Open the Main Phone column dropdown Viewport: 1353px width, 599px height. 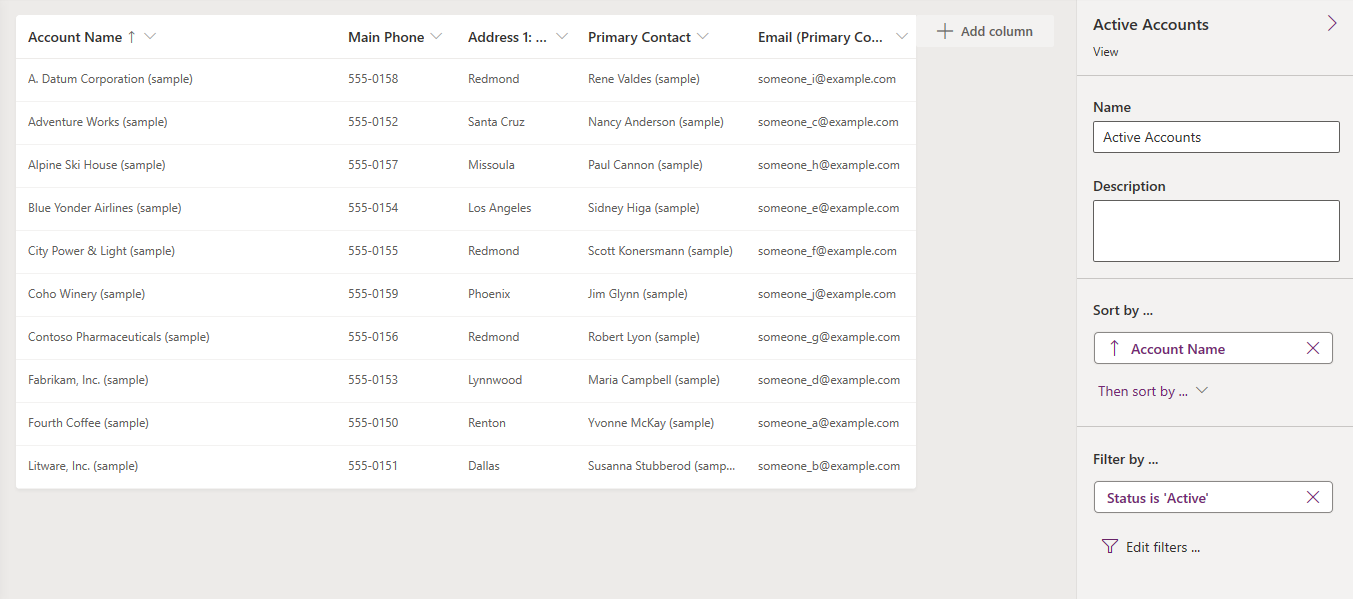(435, 37)
